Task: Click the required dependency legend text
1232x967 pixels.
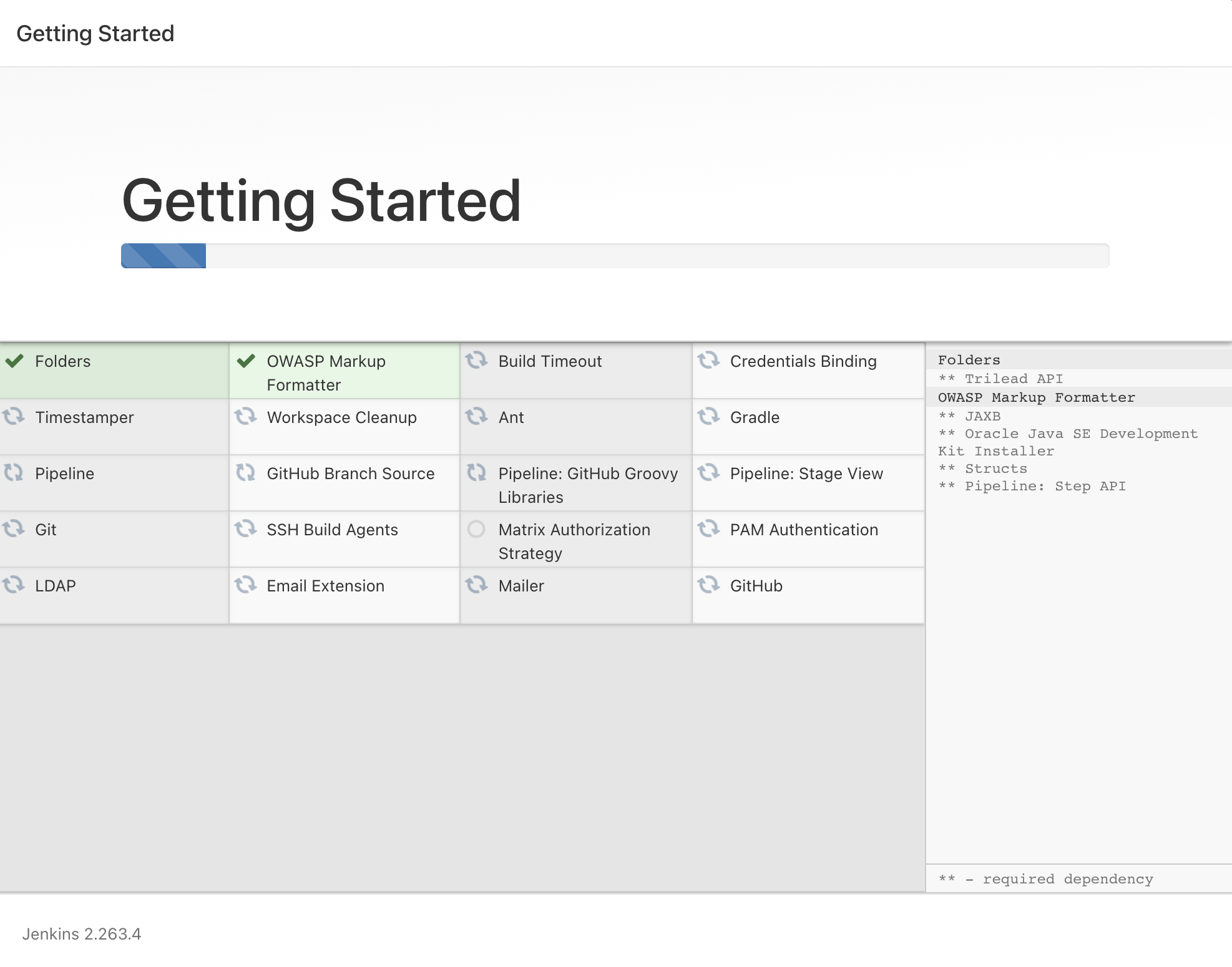Action: tap(1045, 879)
